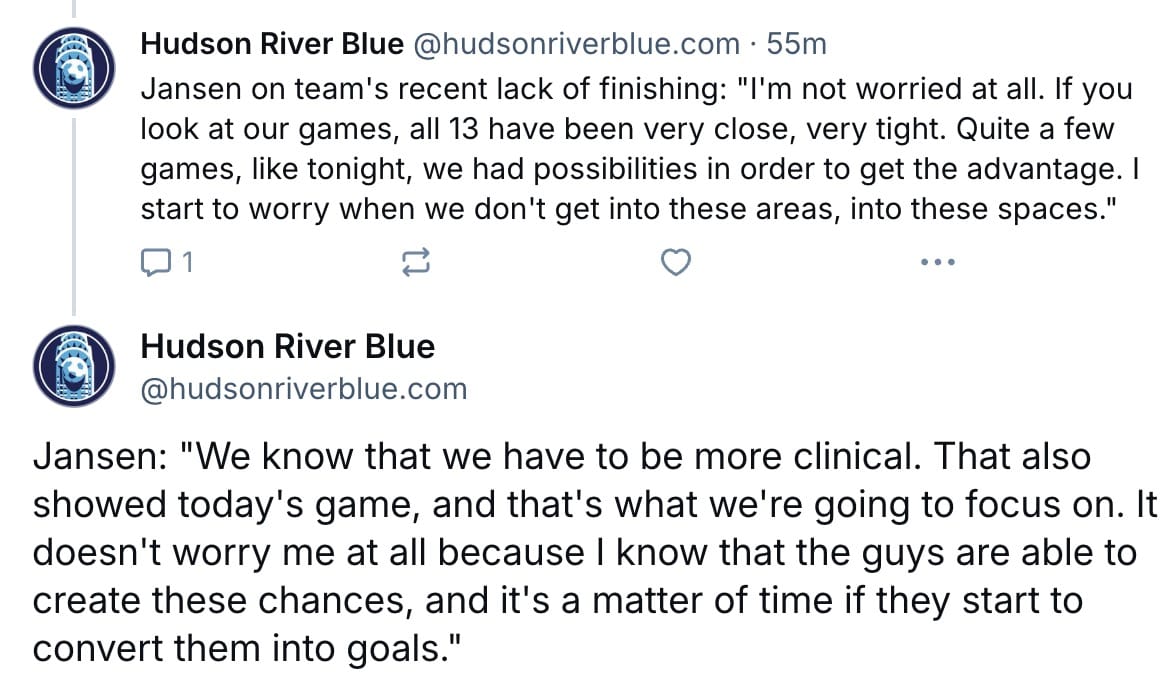Click 'convert them into goals' at post end

pos(248,648)
